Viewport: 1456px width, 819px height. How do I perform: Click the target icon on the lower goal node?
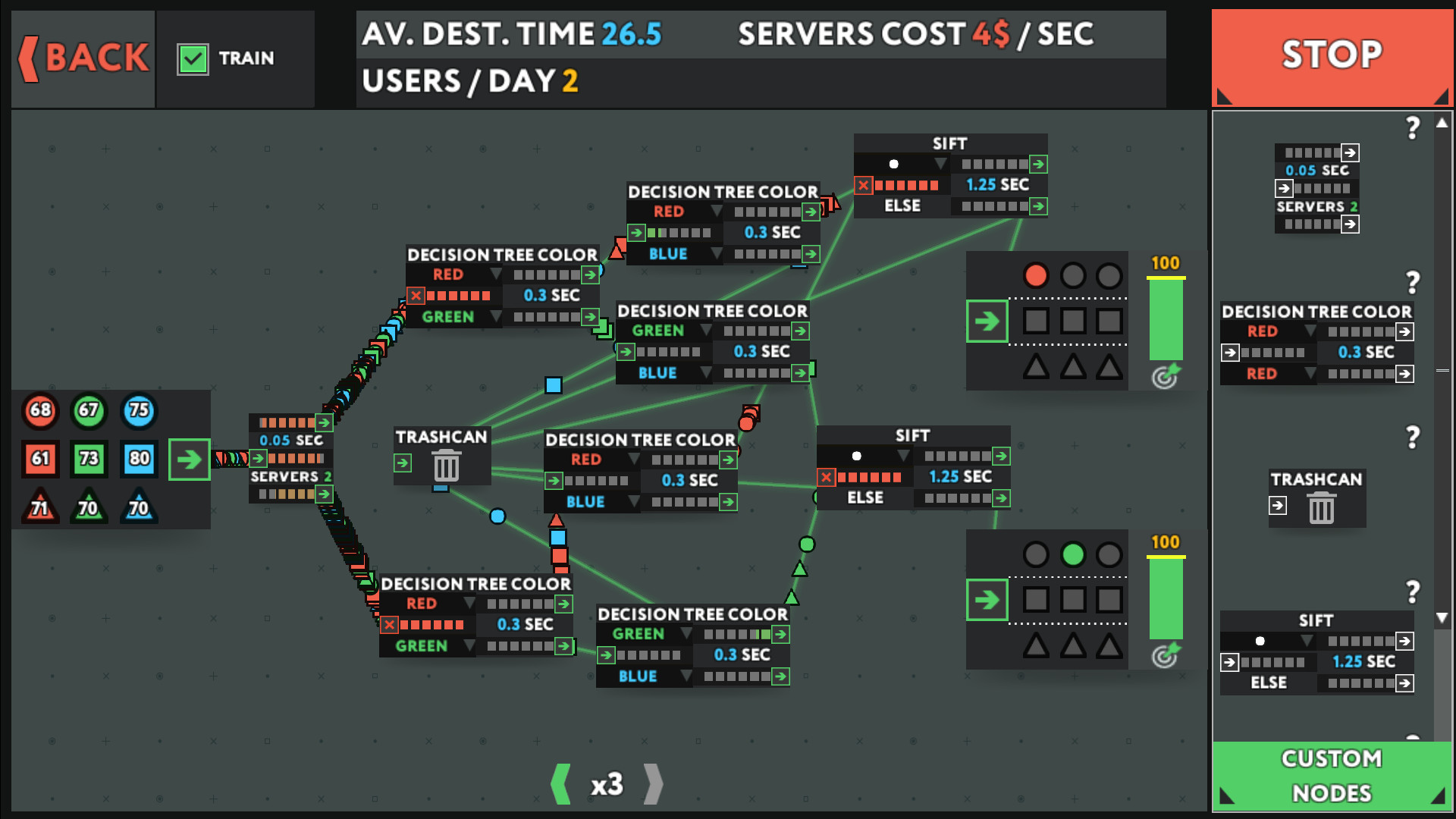pyautogui.click(x=1166, y=654)
